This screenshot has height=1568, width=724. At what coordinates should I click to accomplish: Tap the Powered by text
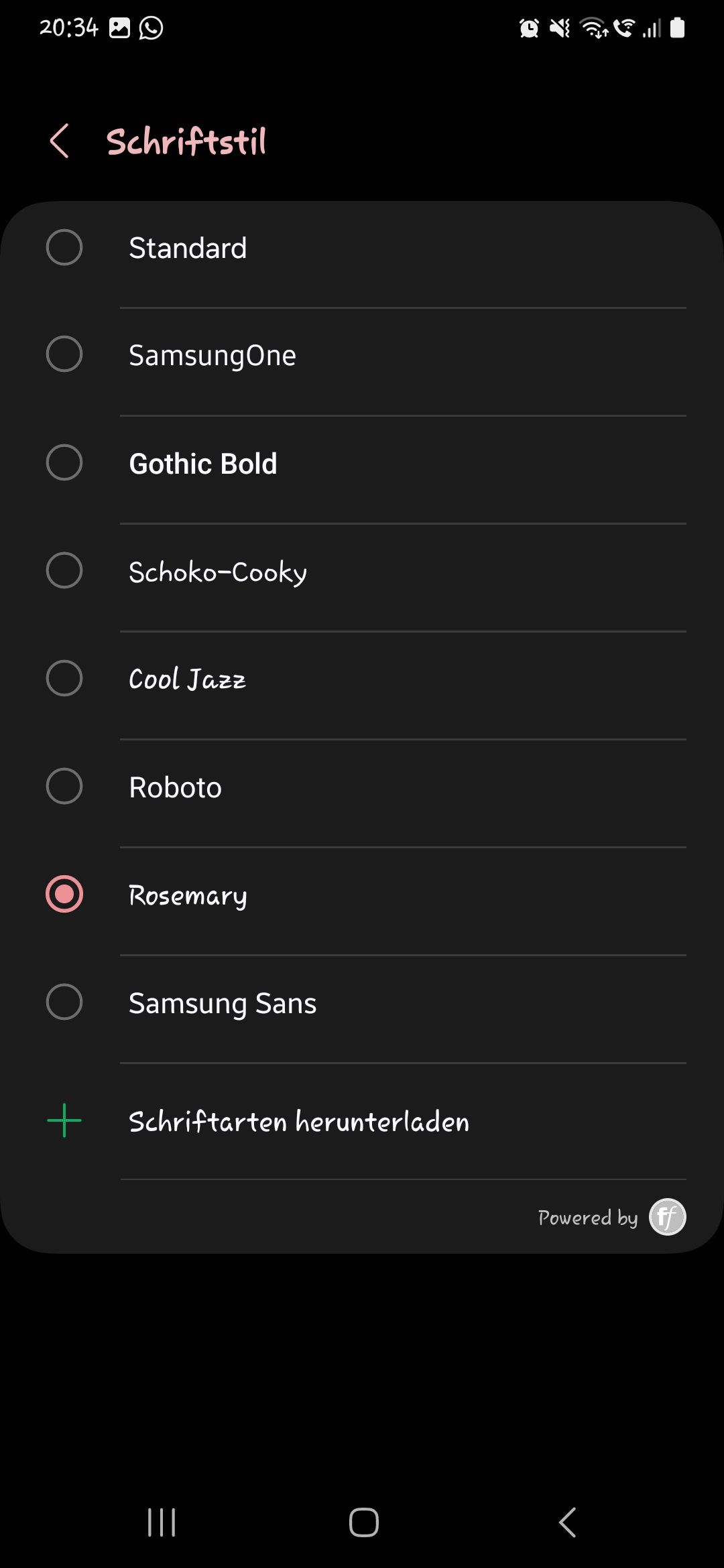coord(587,1218)
